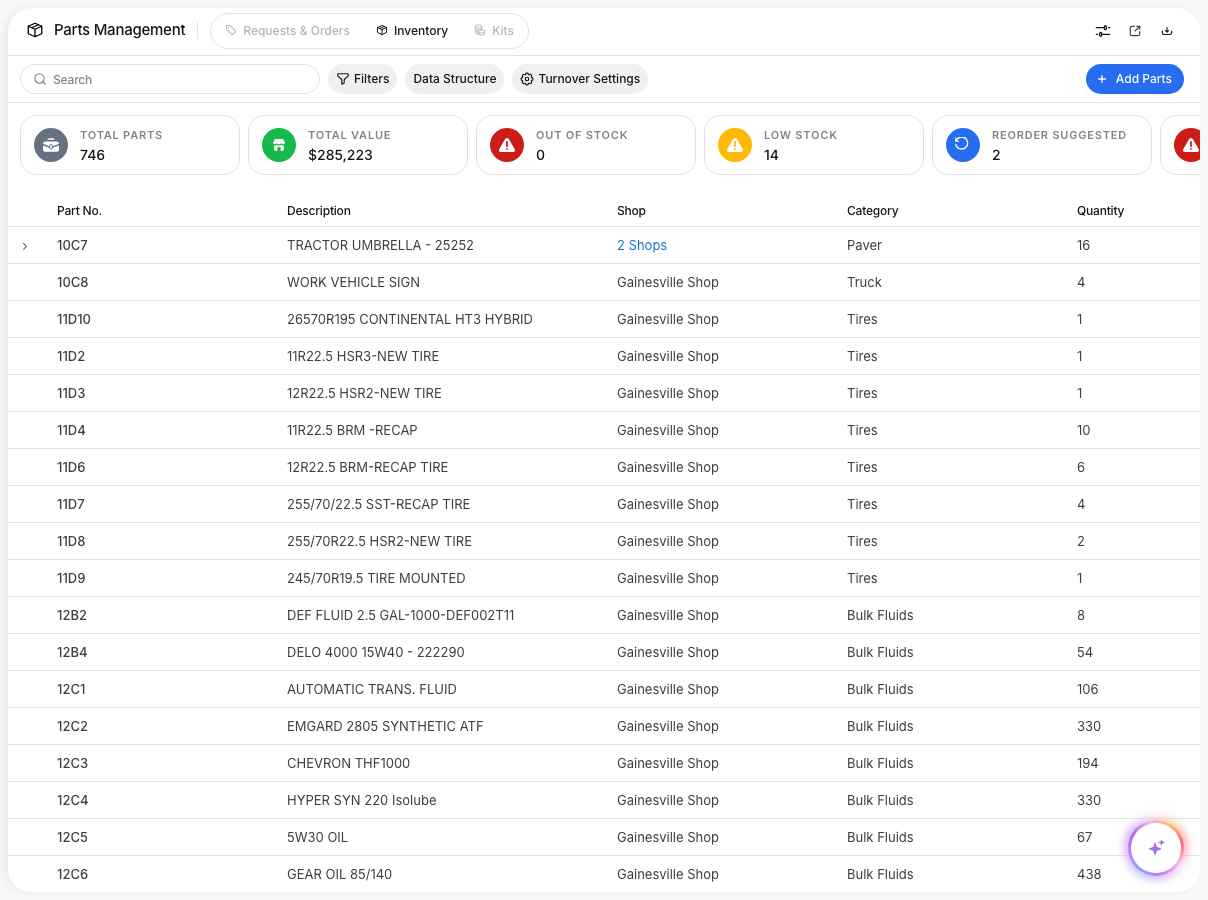
Task: Click AUTOMATIC TRANS. FLUID description
Action: (372, 689)
